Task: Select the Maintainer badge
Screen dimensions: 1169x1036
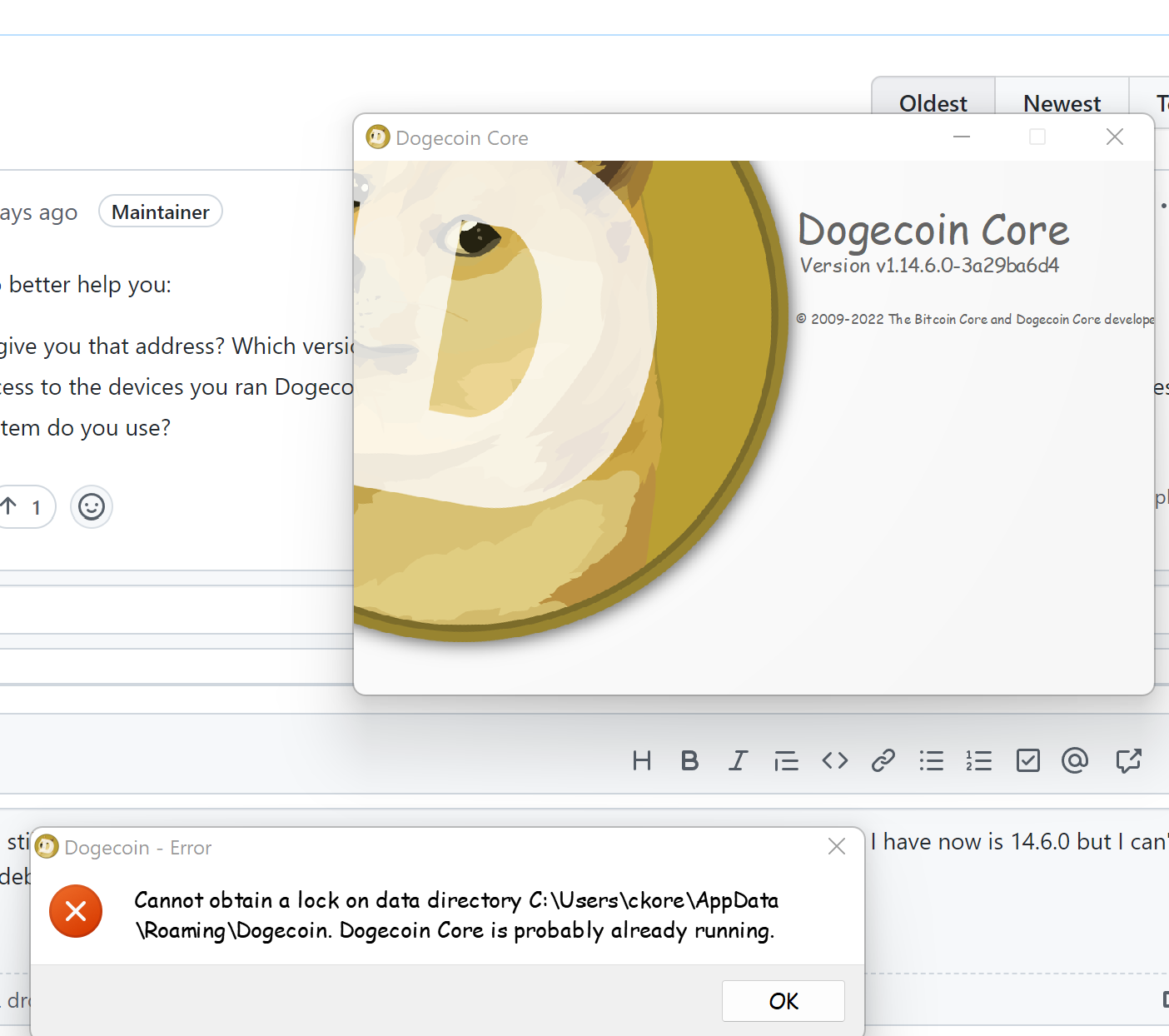Action: [160, 211]
